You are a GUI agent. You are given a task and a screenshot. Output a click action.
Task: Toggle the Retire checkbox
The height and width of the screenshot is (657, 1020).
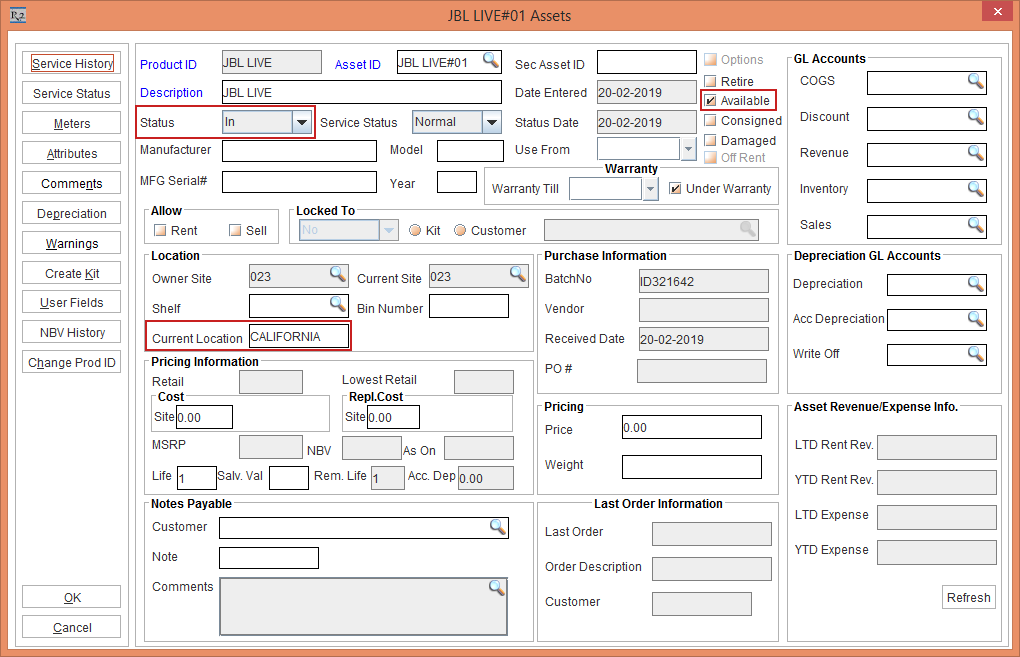pyautogui.click(x=710, y=81)
